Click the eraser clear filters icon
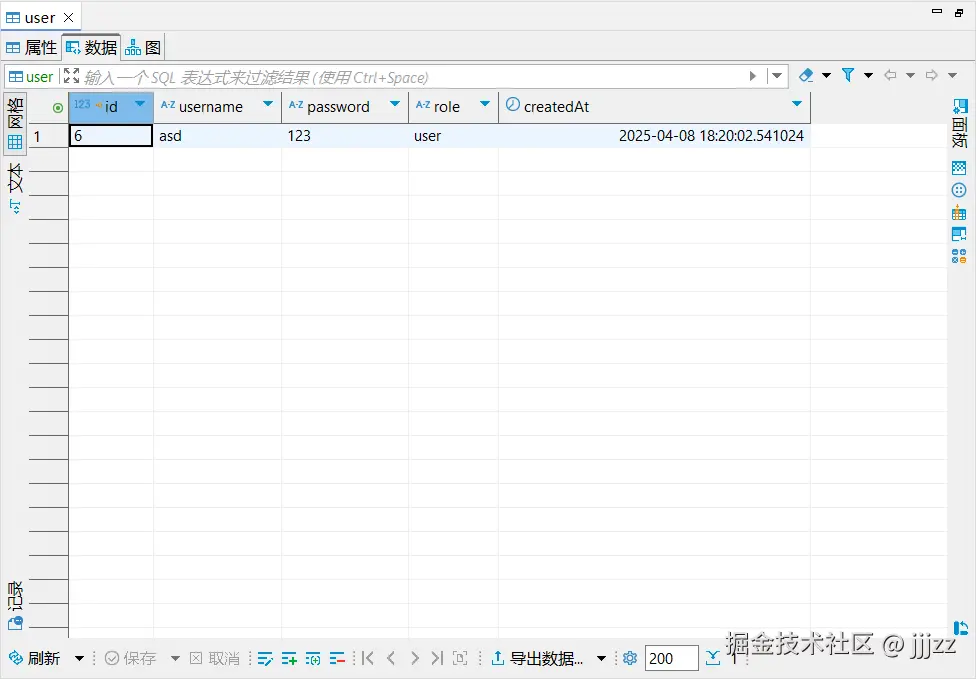976x679 pixels. pyautogui.click(x=806, y=75)
